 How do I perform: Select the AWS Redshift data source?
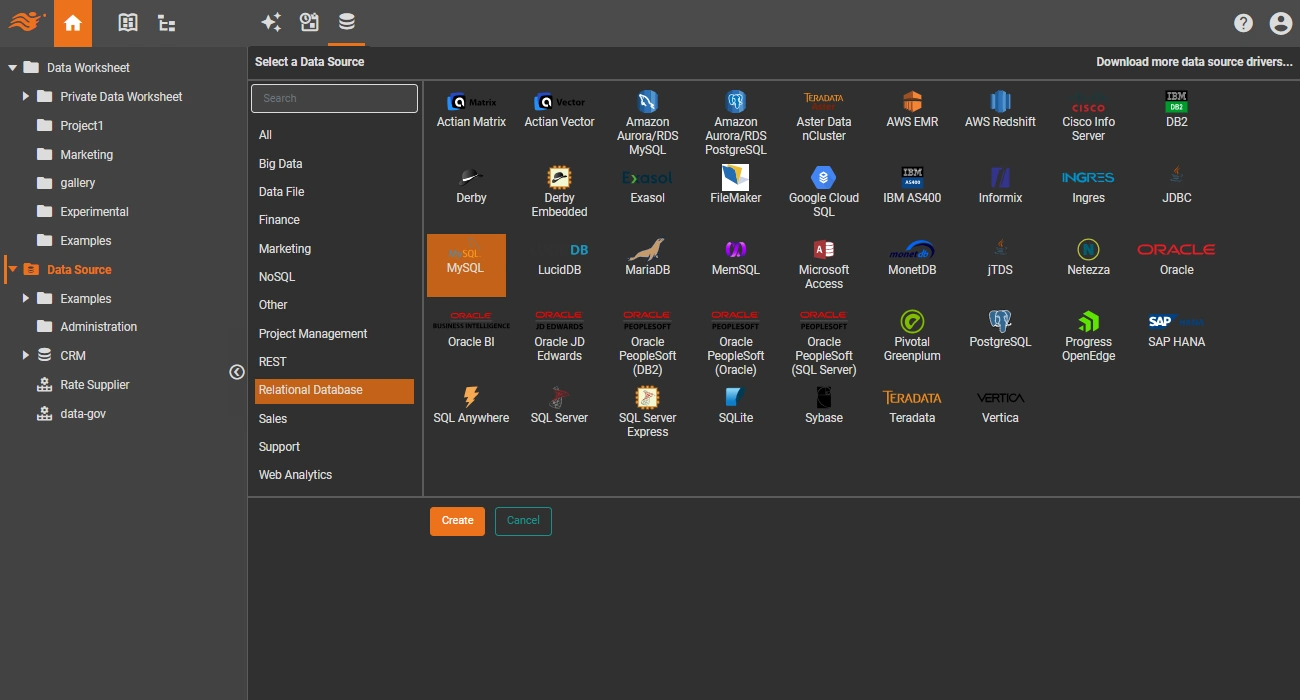1000,102
